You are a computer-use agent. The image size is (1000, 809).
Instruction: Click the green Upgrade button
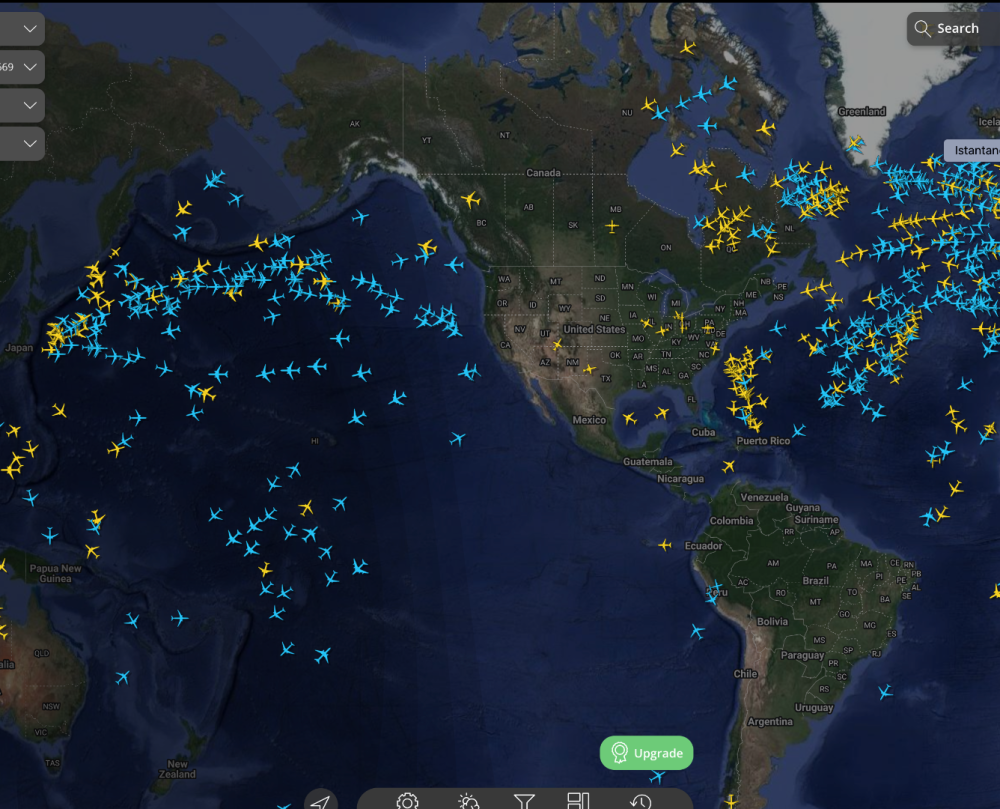(x=646, y=753)
